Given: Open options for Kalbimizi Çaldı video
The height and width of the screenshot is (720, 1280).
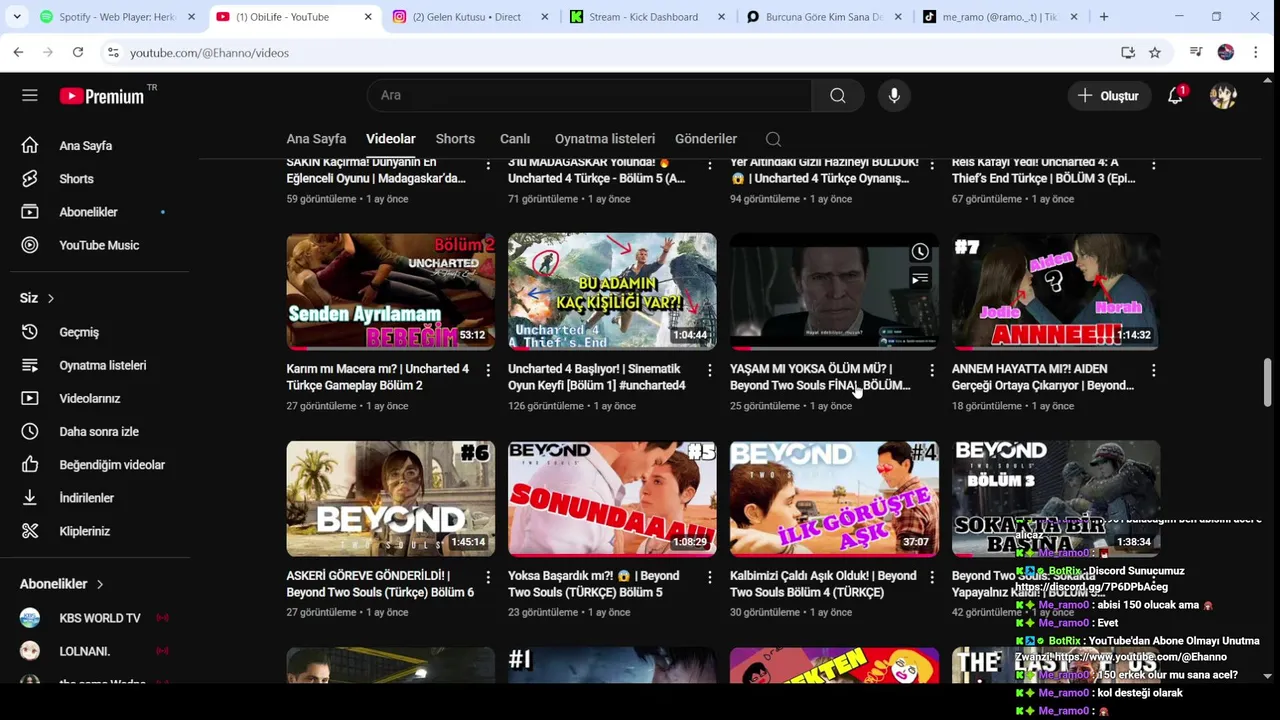Looking at the screenshot, I should click(x=932, y=578).
